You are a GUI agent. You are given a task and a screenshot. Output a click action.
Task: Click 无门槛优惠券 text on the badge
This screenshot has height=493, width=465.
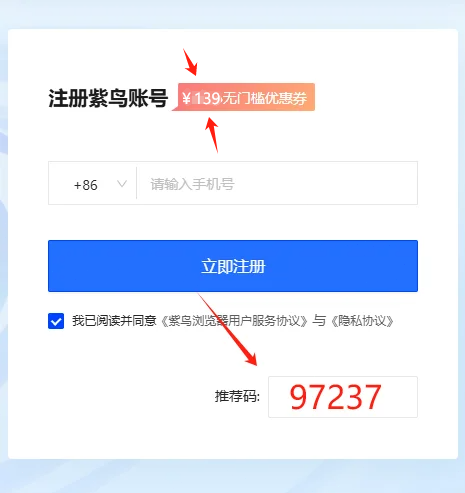coord(265,98)
